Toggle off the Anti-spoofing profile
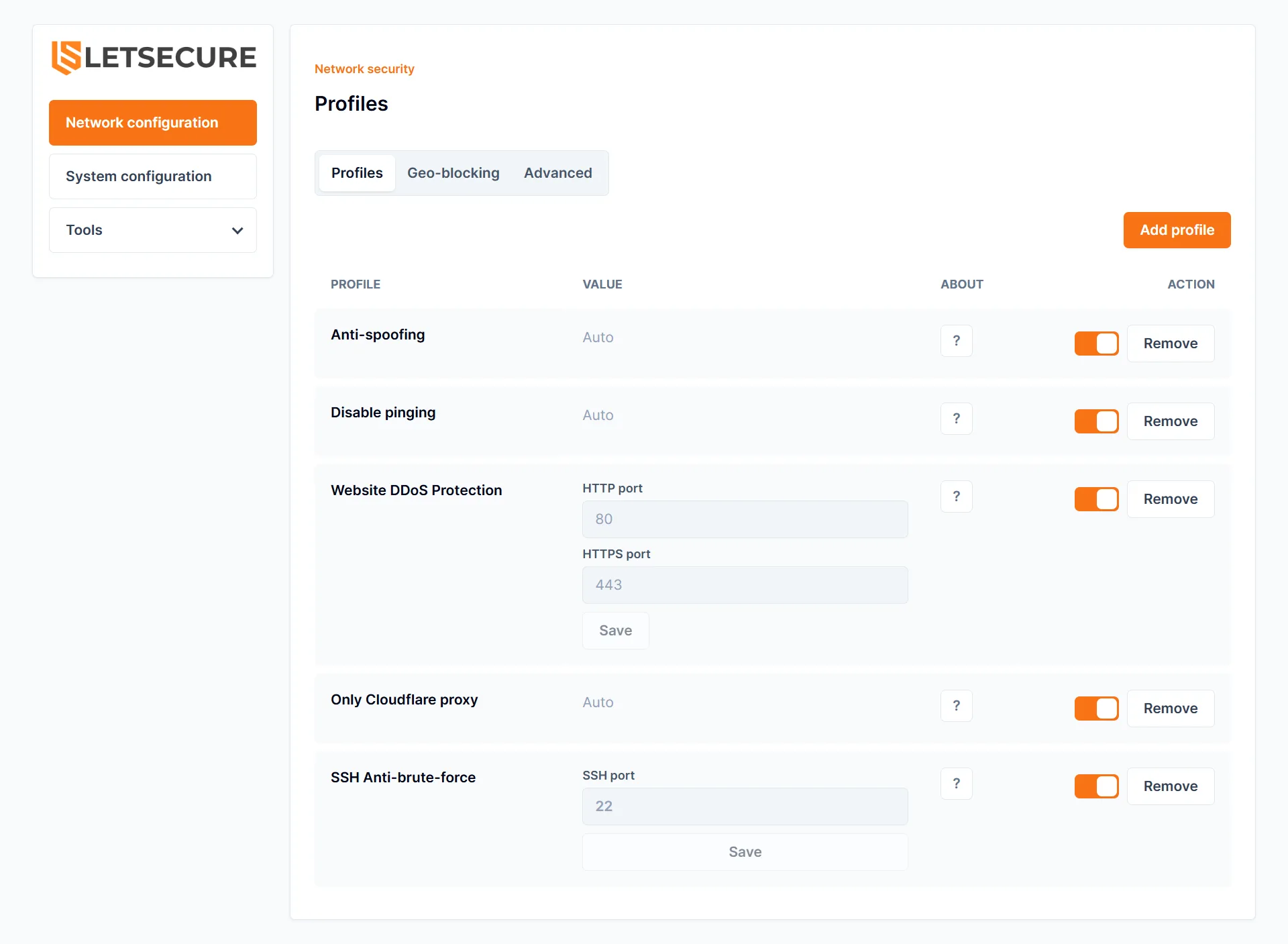 coord(1097,344)
